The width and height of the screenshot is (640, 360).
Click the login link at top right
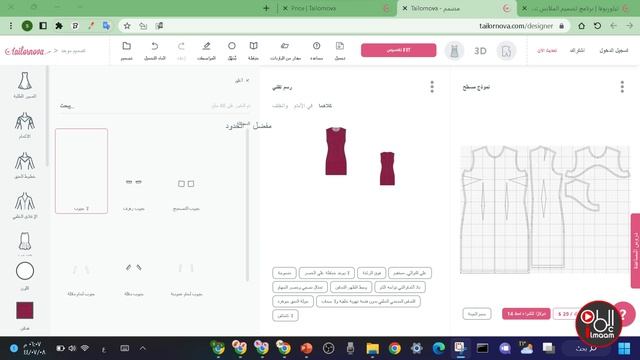[x=614, y=51]
